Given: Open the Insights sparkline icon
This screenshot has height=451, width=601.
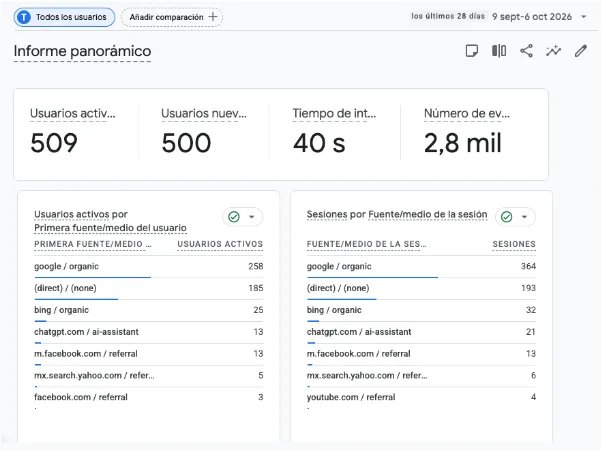Looking at the screenshot, I should [553, 51].
